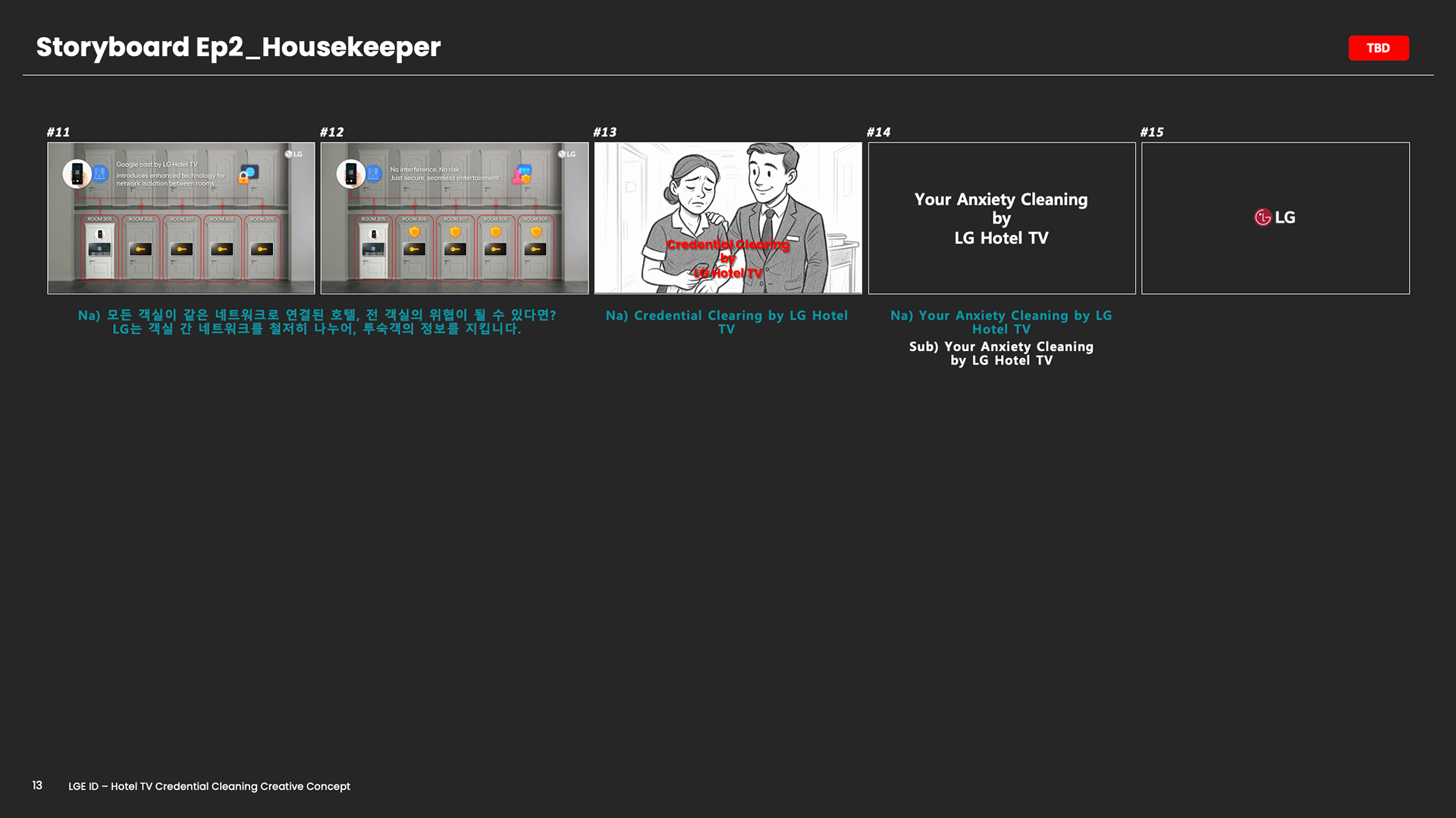Click the 'ROOM 305' label in frame #12
Viewport: 1456px width, 818px height.
click(x=373, y=219)
